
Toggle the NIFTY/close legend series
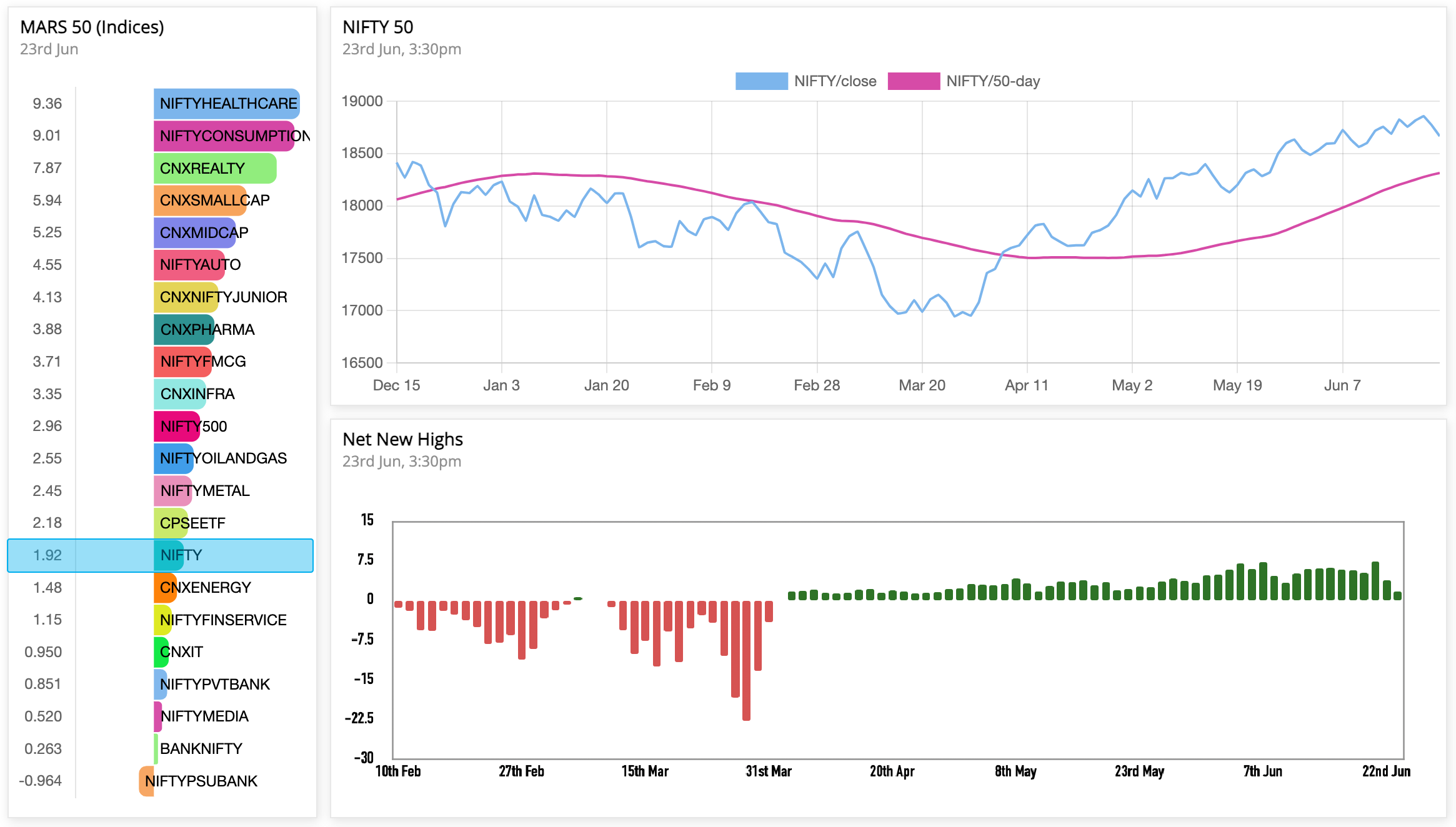[x=805, y=81]
